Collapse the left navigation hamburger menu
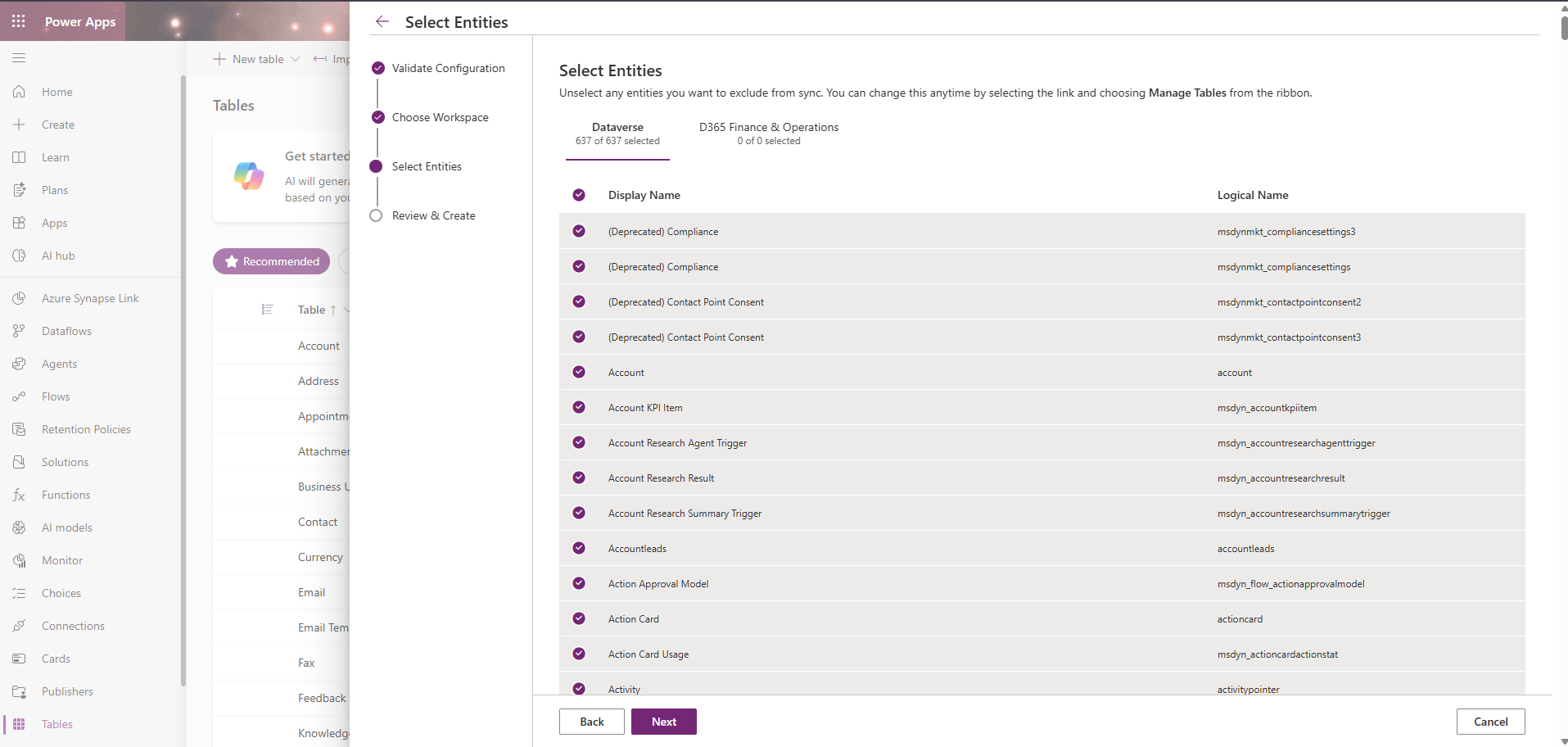The image size is (1568, 747). coord(19,58)
